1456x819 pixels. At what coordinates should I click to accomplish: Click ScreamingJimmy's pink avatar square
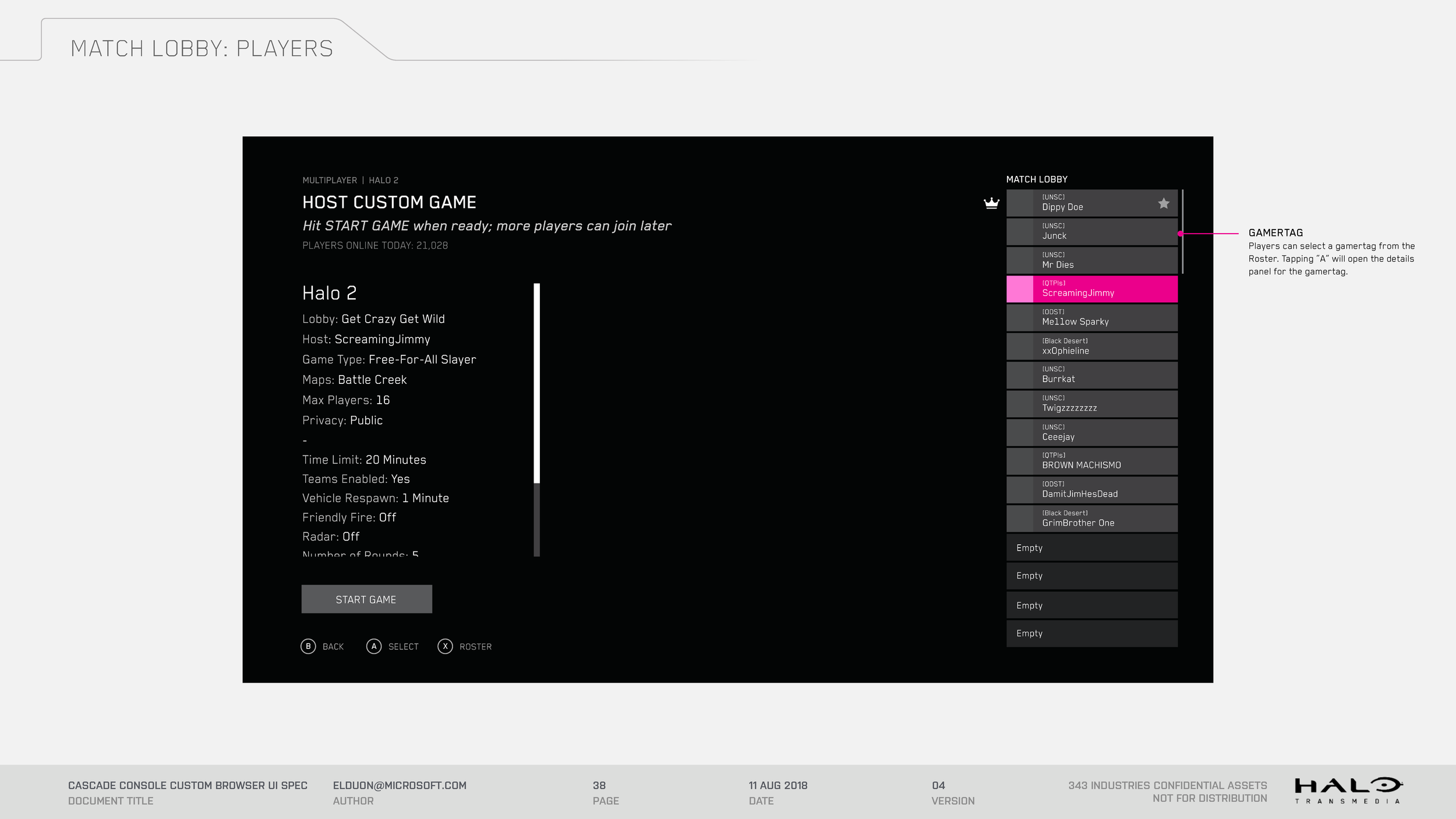[x=1020, y=290]
